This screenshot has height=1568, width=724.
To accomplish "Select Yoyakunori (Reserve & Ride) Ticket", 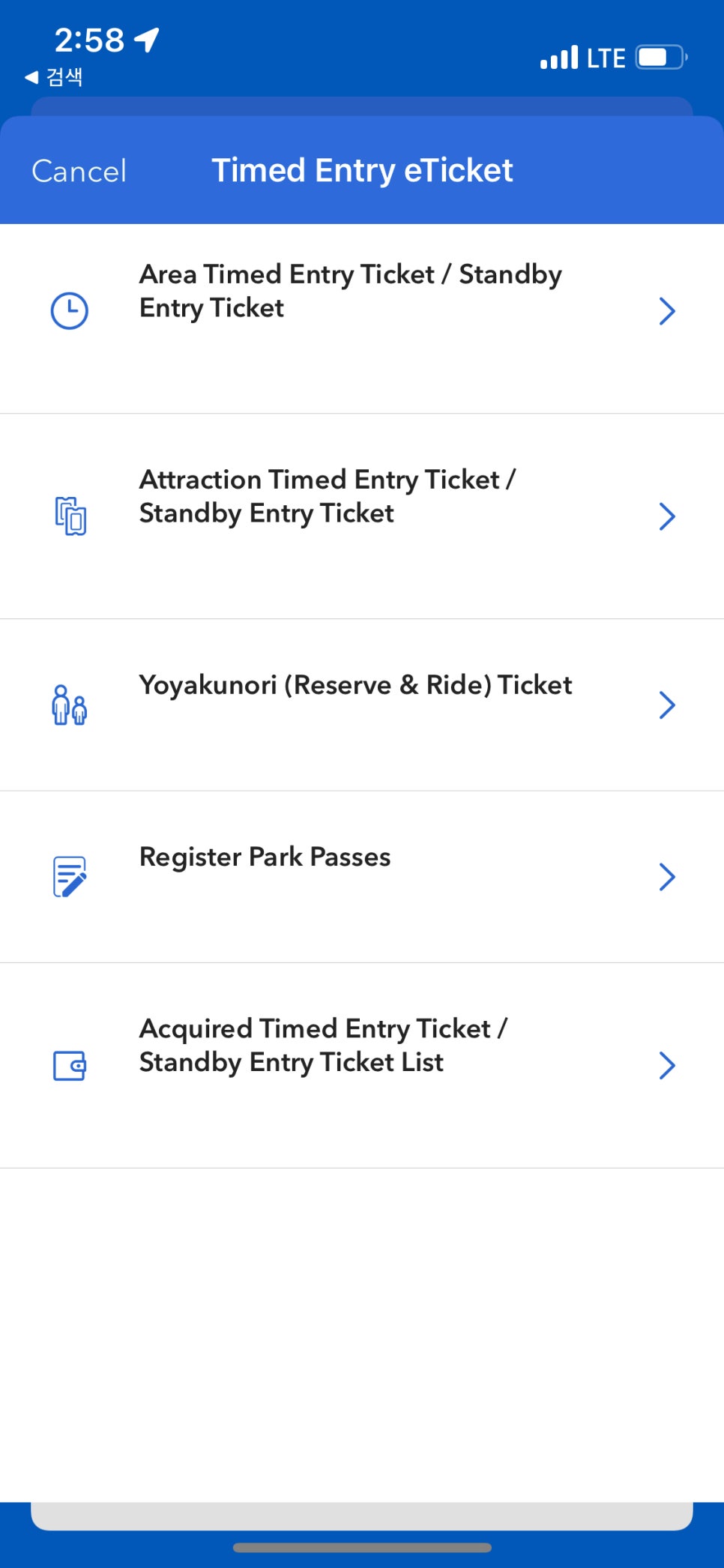I will tap(362, 705).
